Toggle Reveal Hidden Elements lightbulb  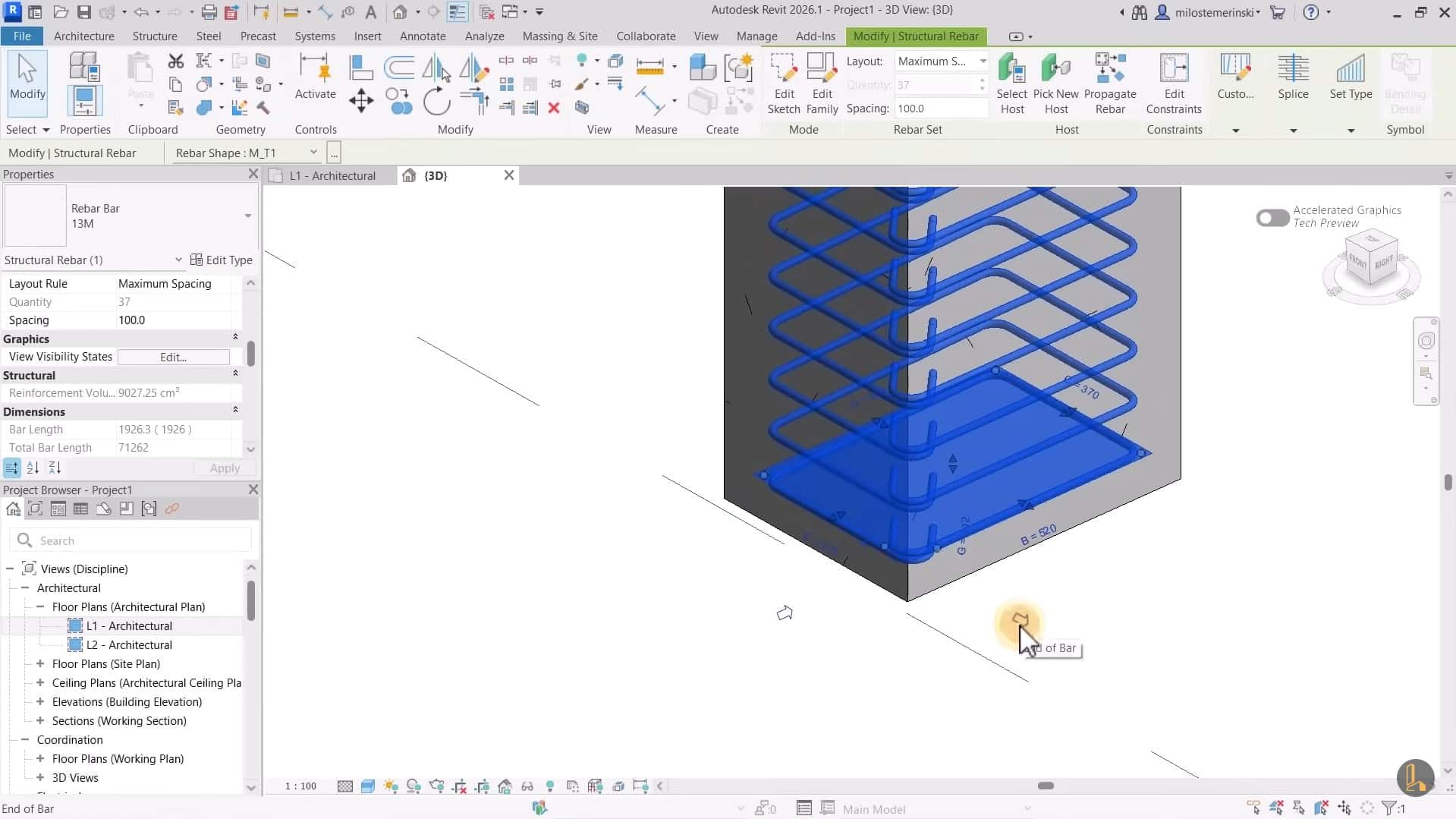[x=550, y=786]
